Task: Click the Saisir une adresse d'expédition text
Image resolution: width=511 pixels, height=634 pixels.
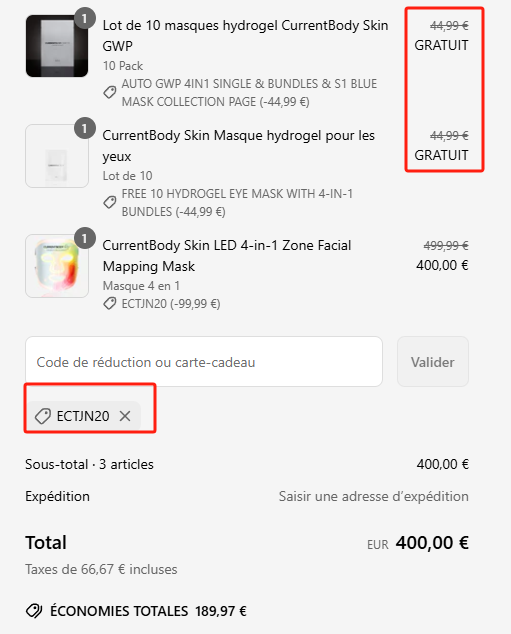Action: click(374, 496)
